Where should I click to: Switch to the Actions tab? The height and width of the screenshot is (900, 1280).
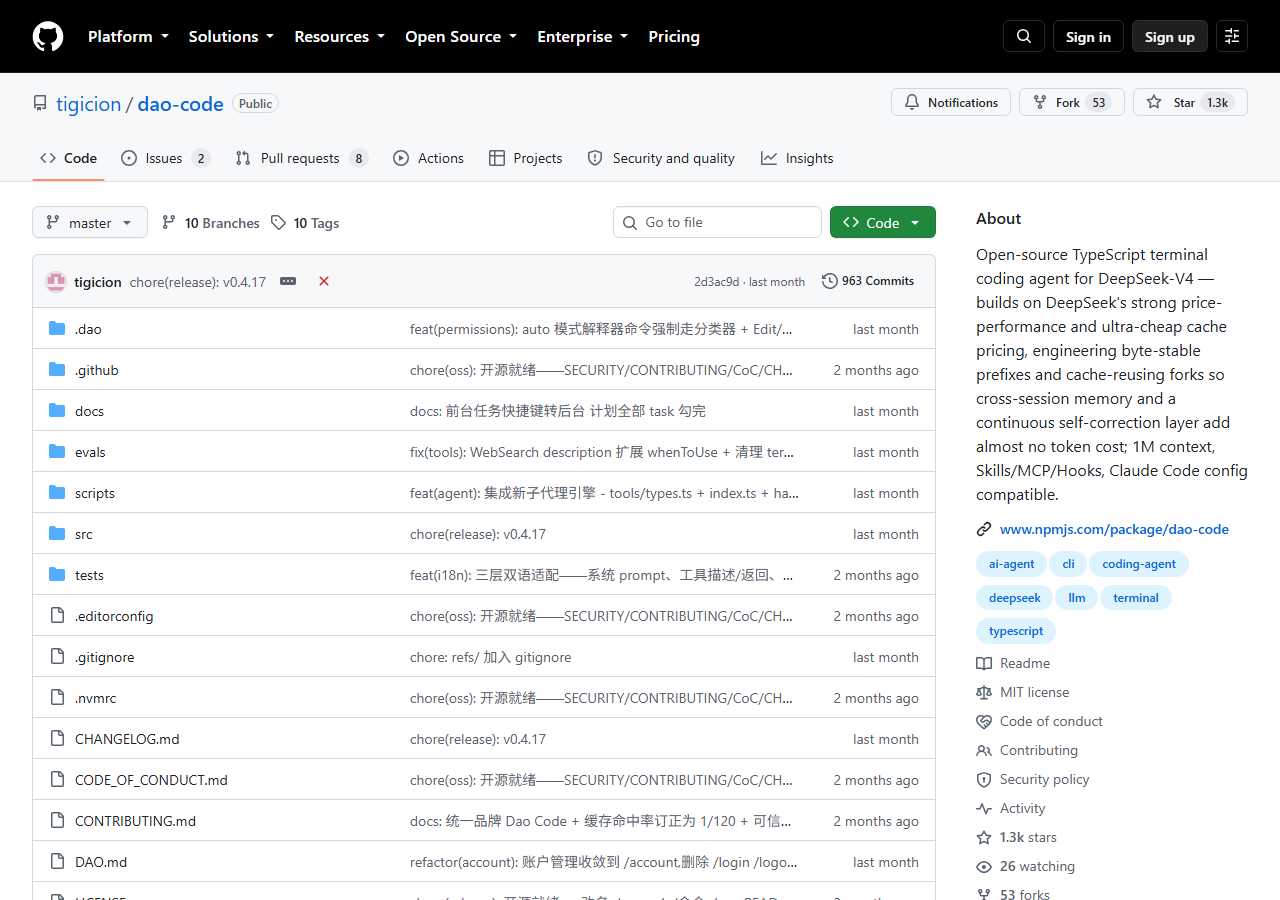429,158
